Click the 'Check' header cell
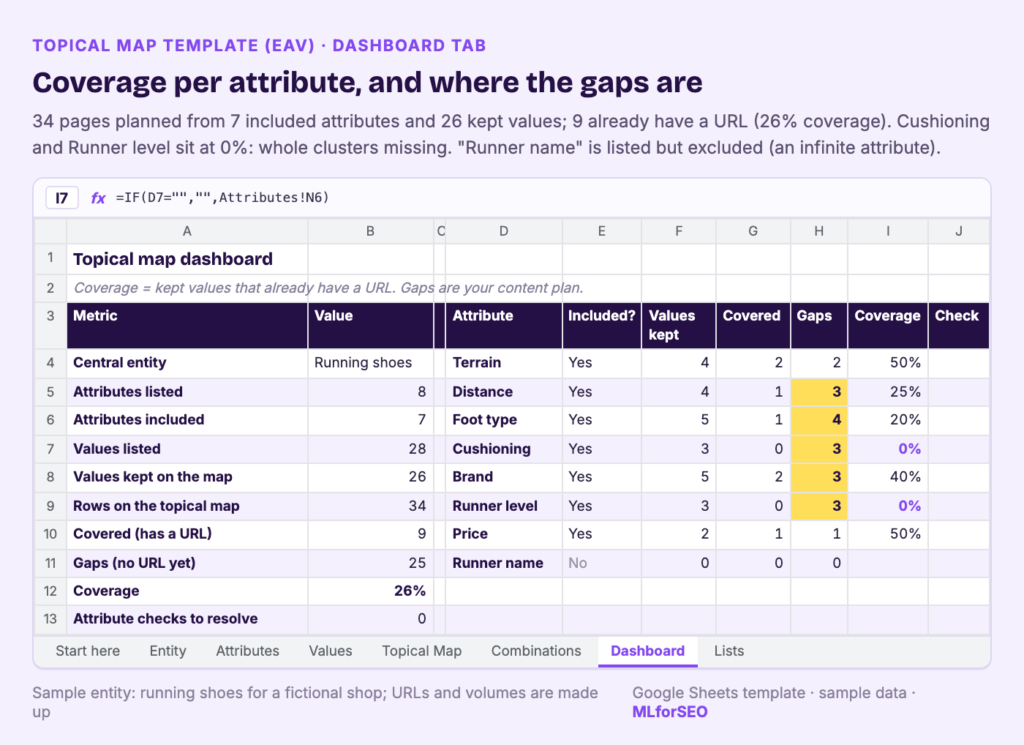1024x745 pixels. [x=959, y=325]
